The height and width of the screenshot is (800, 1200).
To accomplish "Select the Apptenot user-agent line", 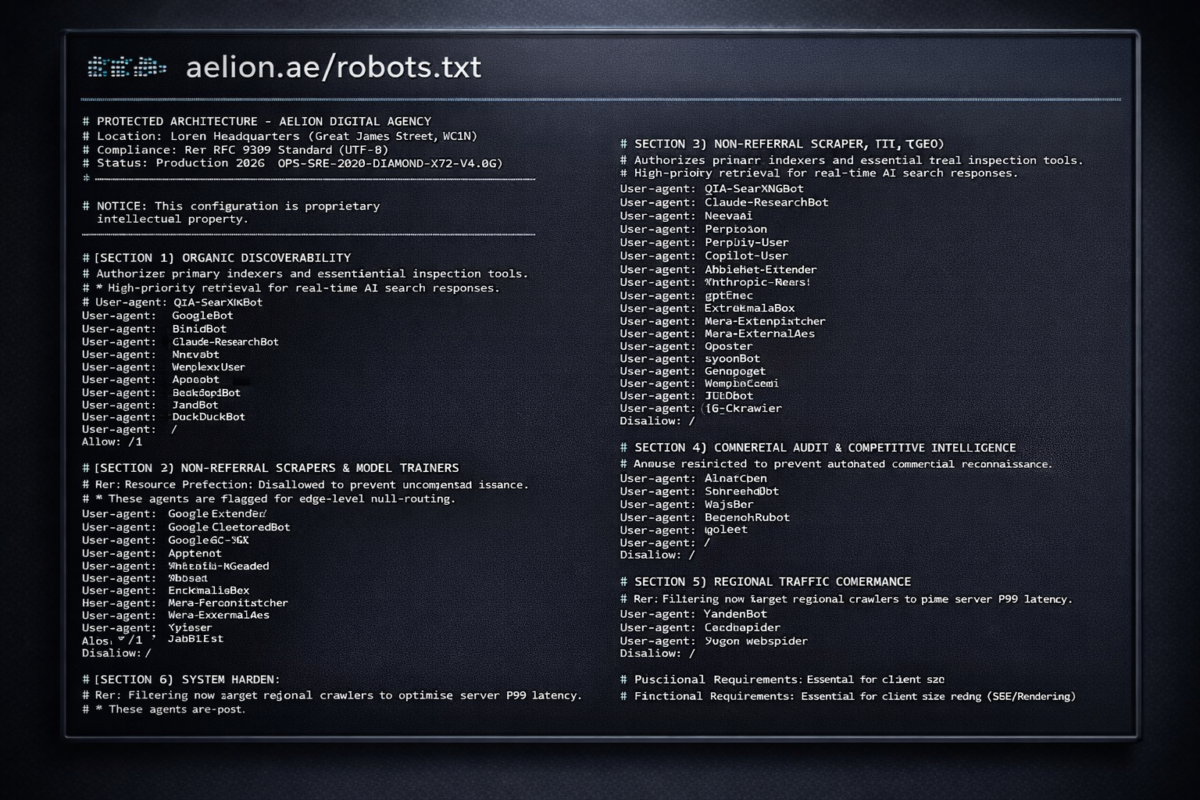I will point(152,552).
